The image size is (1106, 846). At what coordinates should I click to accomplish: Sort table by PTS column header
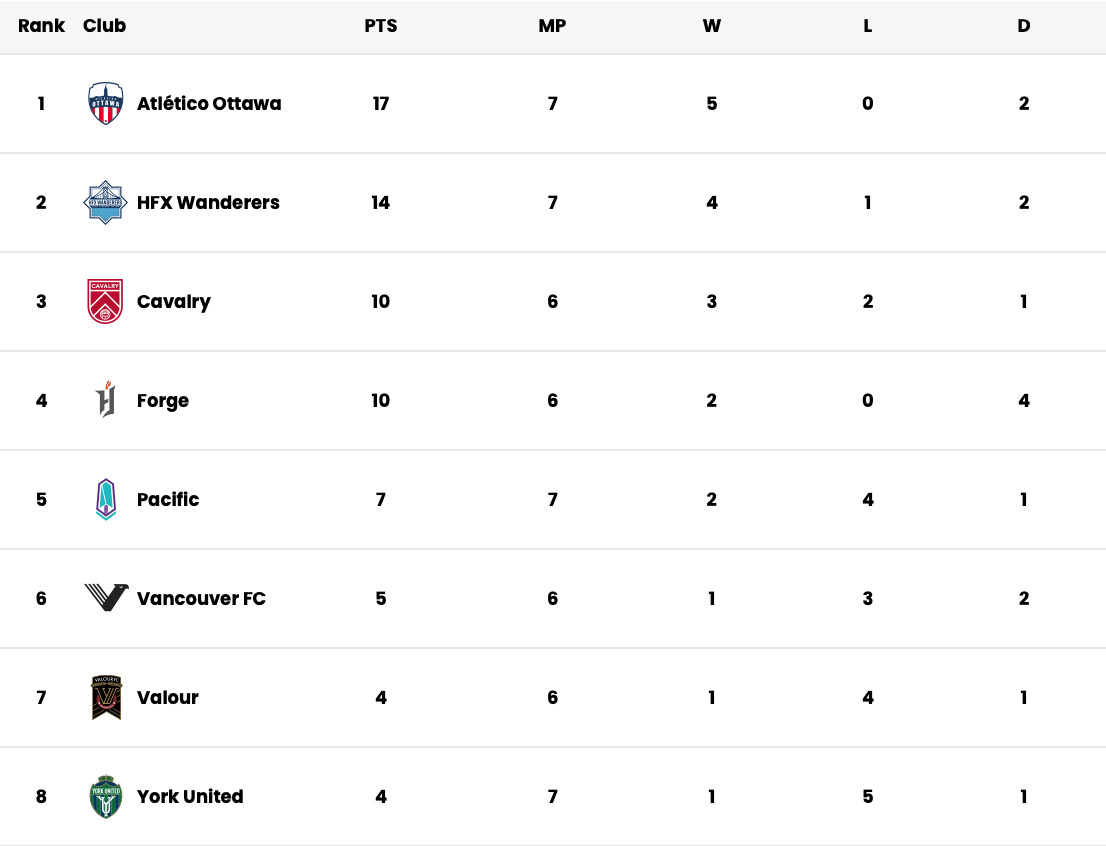pos(381,26)
